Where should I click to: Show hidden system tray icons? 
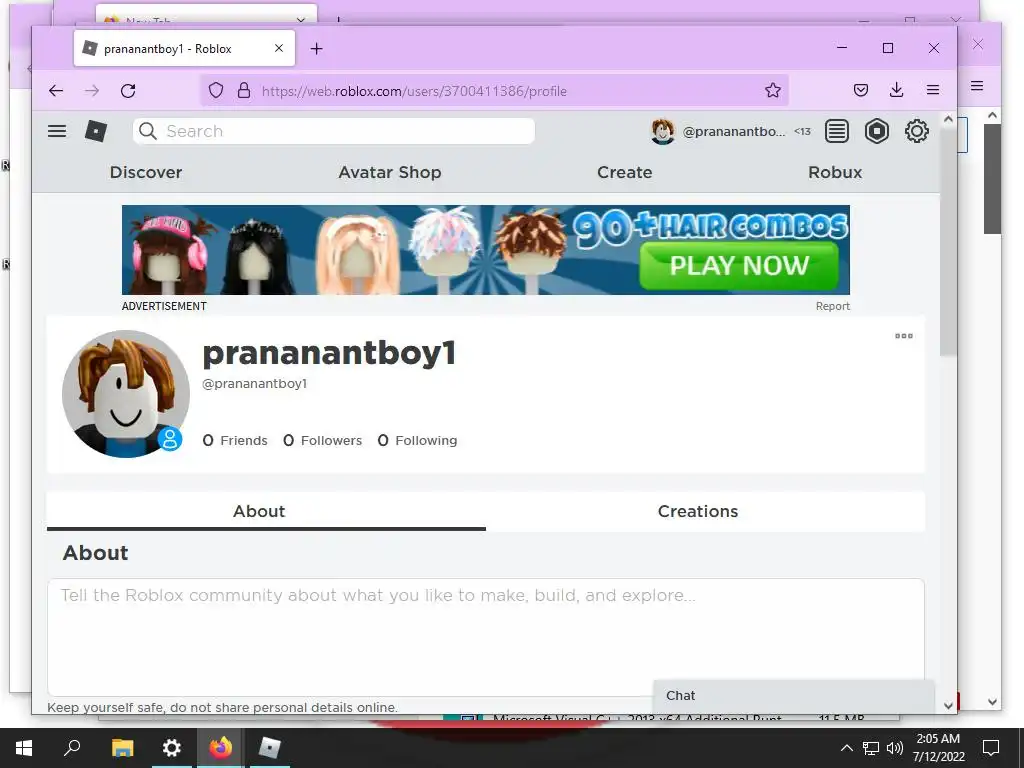coord(846,748)
